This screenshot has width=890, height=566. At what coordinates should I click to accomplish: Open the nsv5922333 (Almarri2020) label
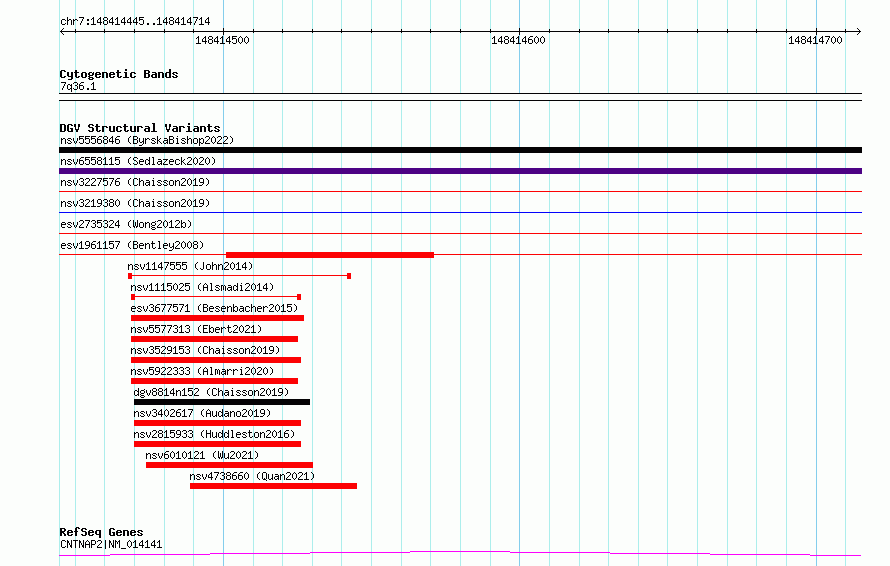point(202,371)
